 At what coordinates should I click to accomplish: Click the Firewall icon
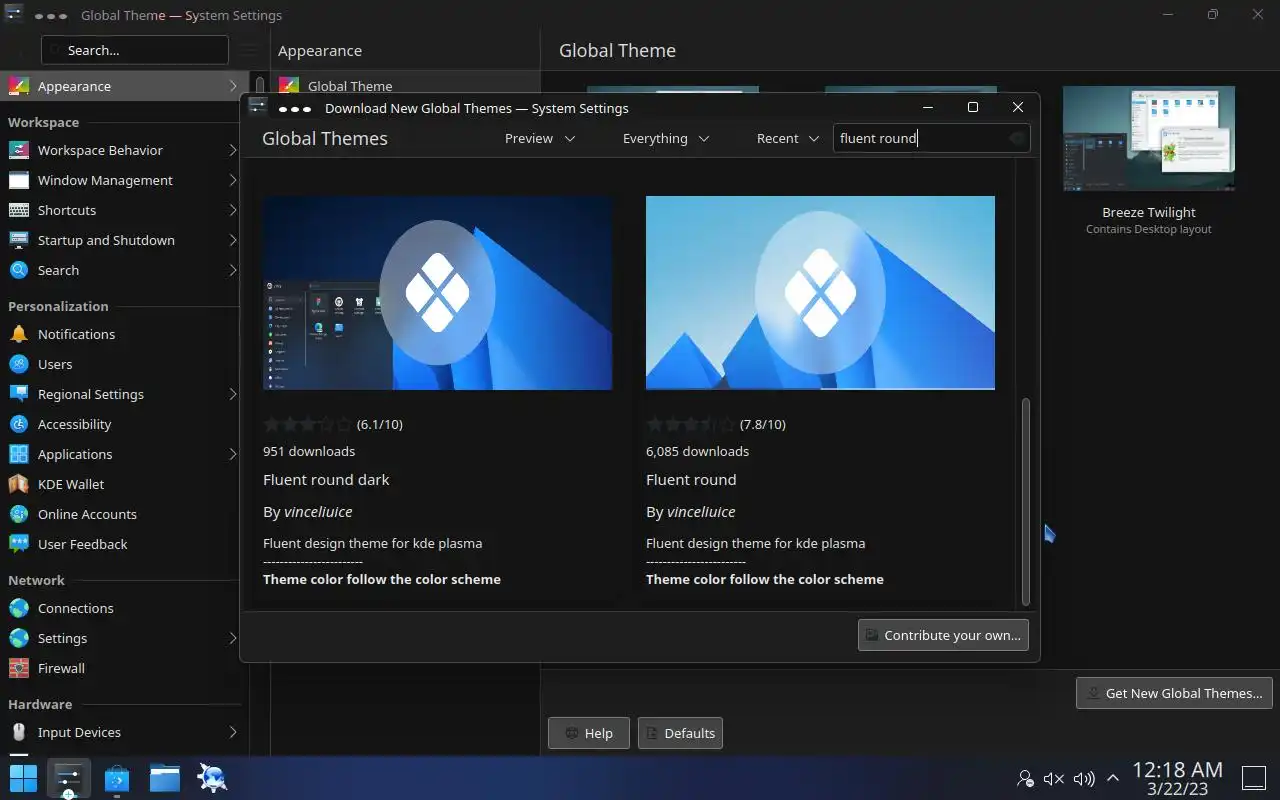point(19,668)
